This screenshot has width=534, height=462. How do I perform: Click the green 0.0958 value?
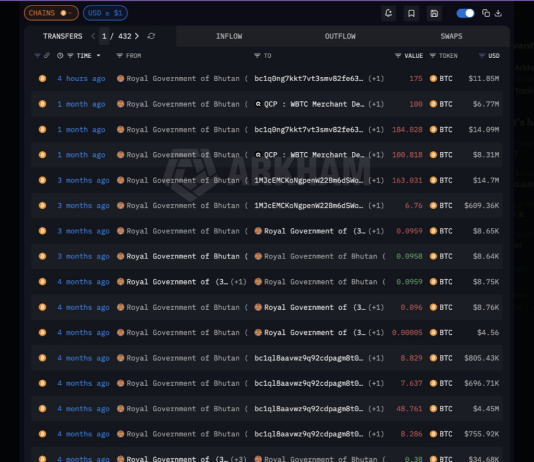click(x=409, y=256)
